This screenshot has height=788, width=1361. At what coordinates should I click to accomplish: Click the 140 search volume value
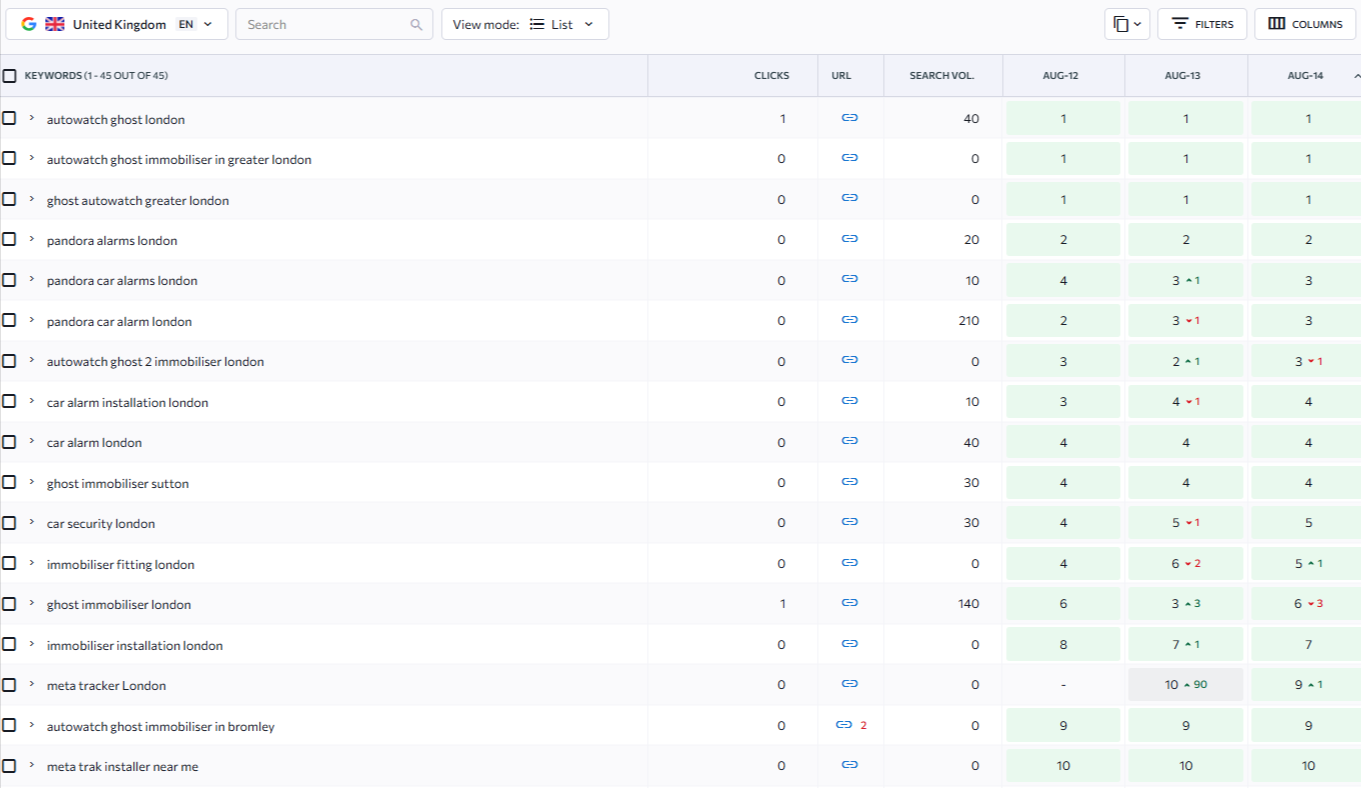click(967, 604)
